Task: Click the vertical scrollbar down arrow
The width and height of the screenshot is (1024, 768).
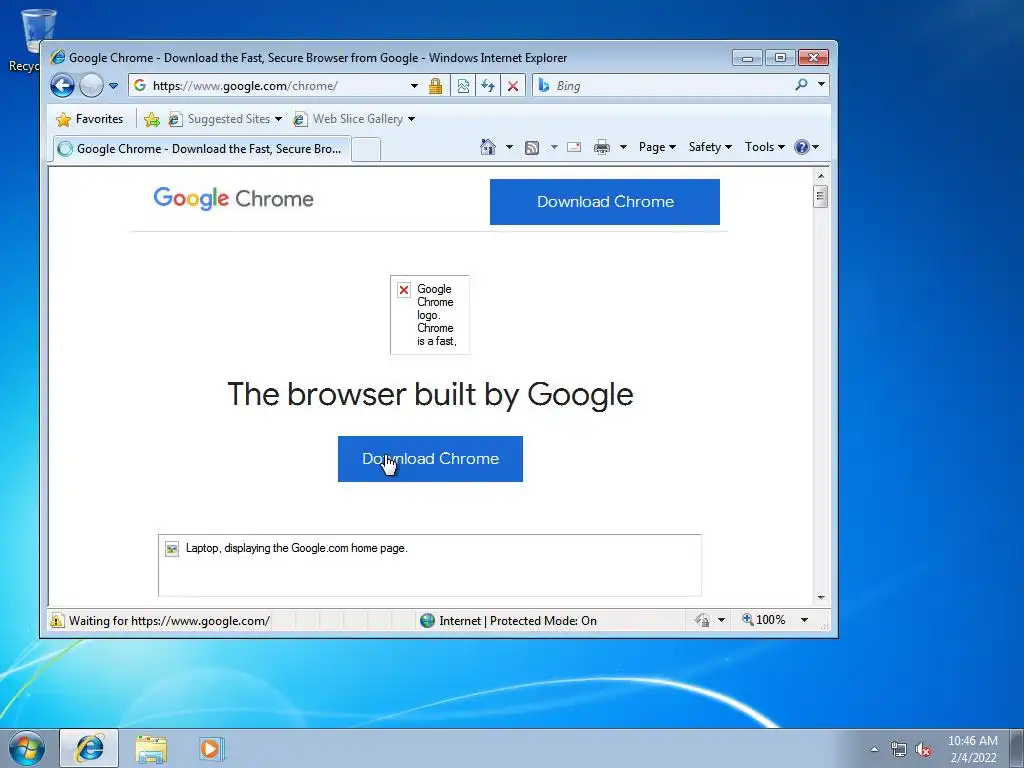Action: pyautogui.click(x=821, y=598)
